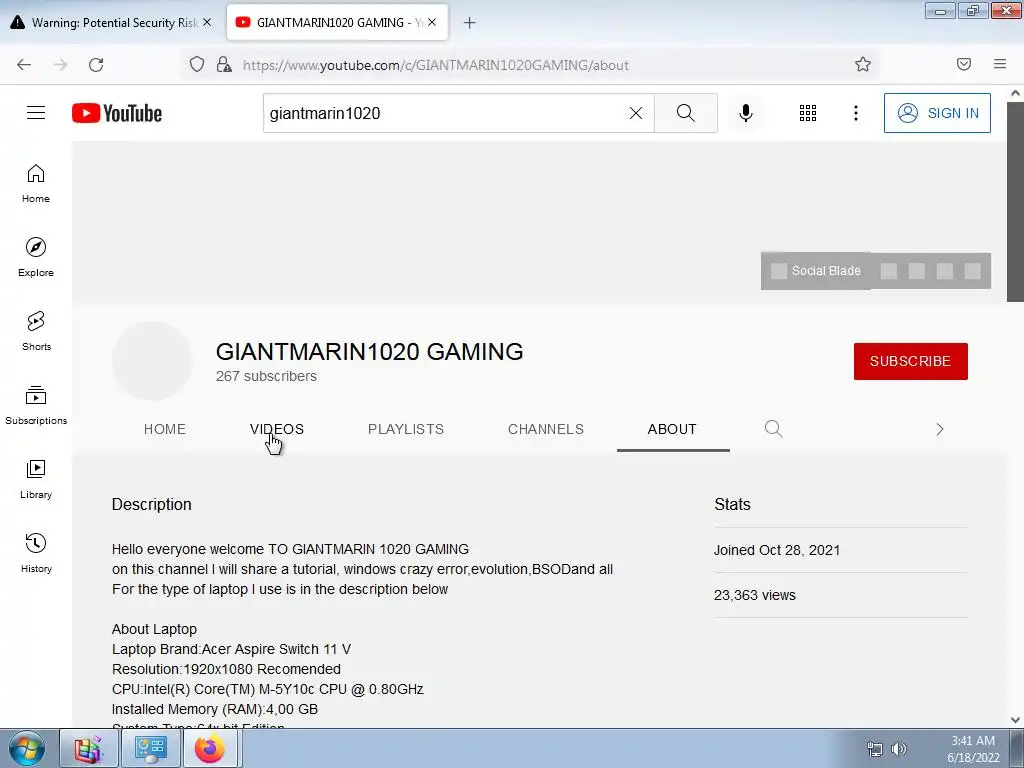Click the 267 subscribers text

pyautogui.click(x=266, y=376)
